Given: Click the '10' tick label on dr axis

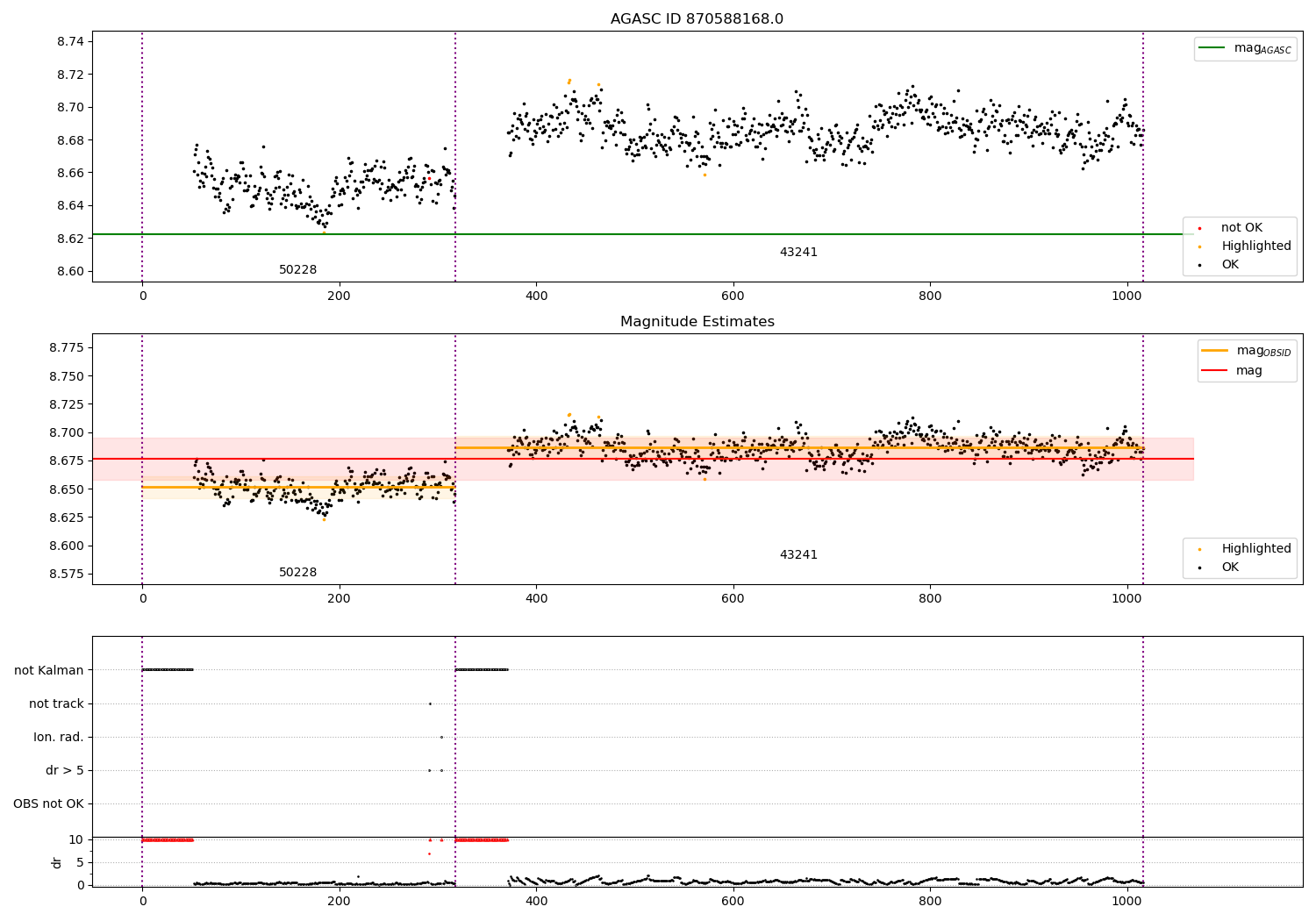Looking at the screenshot, I should click(x=76, y=840).
